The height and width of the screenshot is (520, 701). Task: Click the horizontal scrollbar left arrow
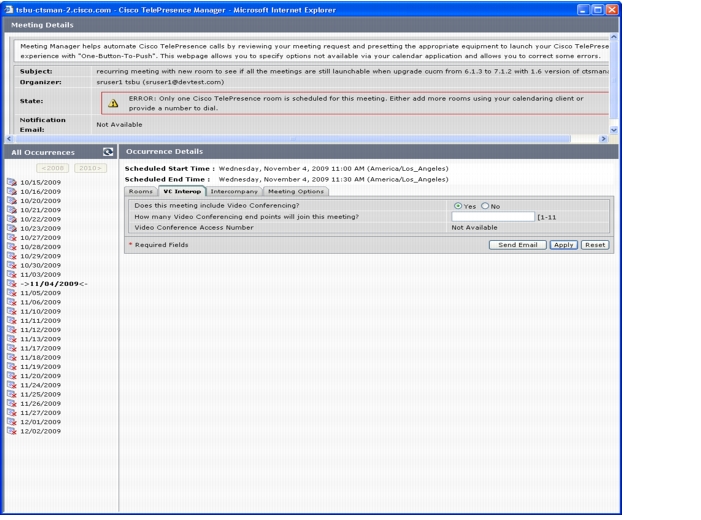coord(9,139)
